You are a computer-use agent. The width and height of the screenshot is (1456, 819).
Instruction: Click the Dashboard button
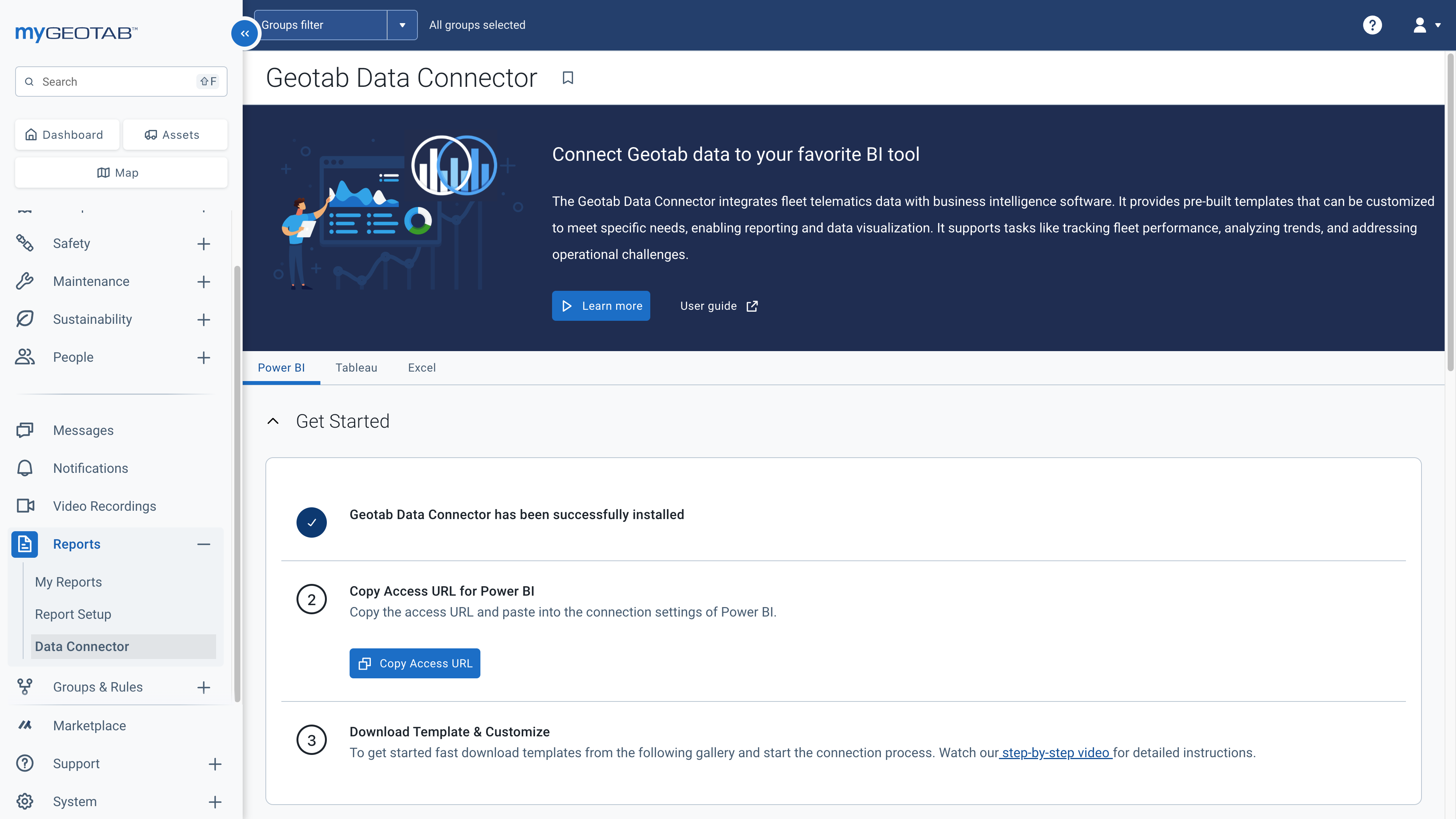[67, 135]
